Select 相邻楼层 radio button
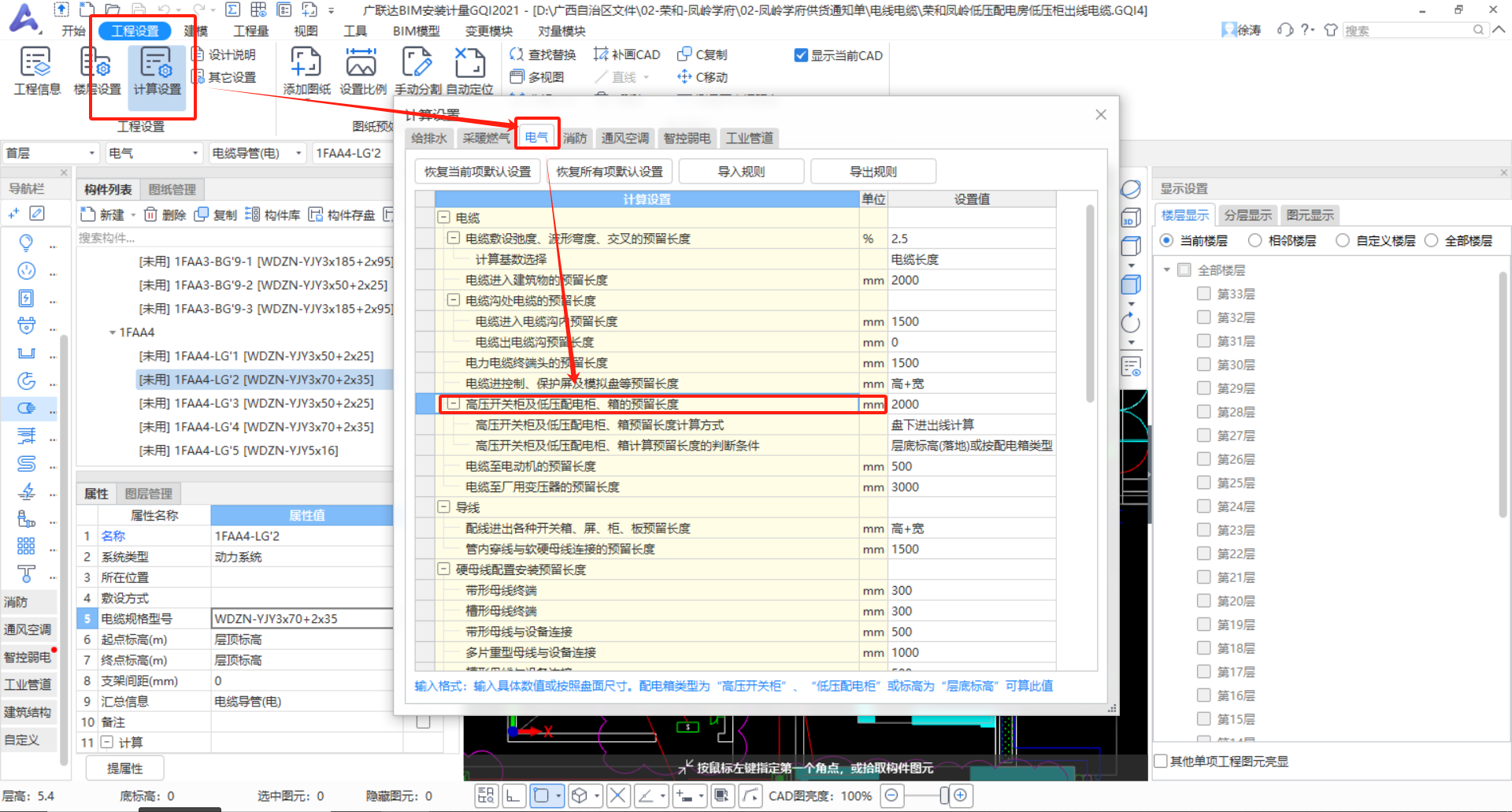Screen dimensions: 1512x812 click(1254, 240)
